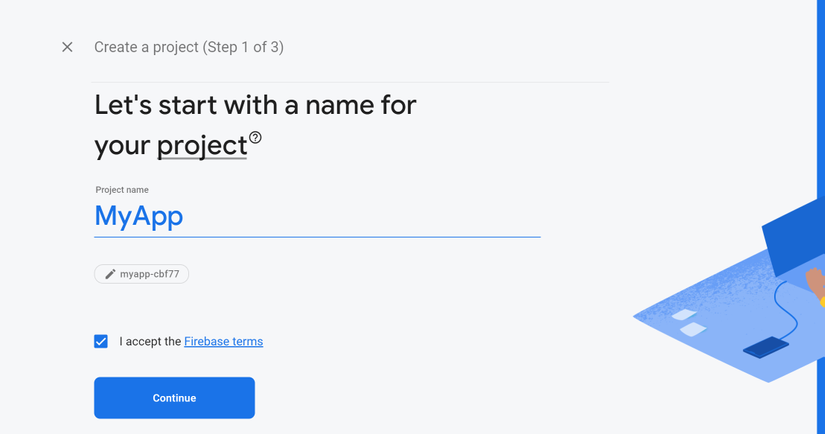Click the curved cable connecting the phone

(787, 310)
